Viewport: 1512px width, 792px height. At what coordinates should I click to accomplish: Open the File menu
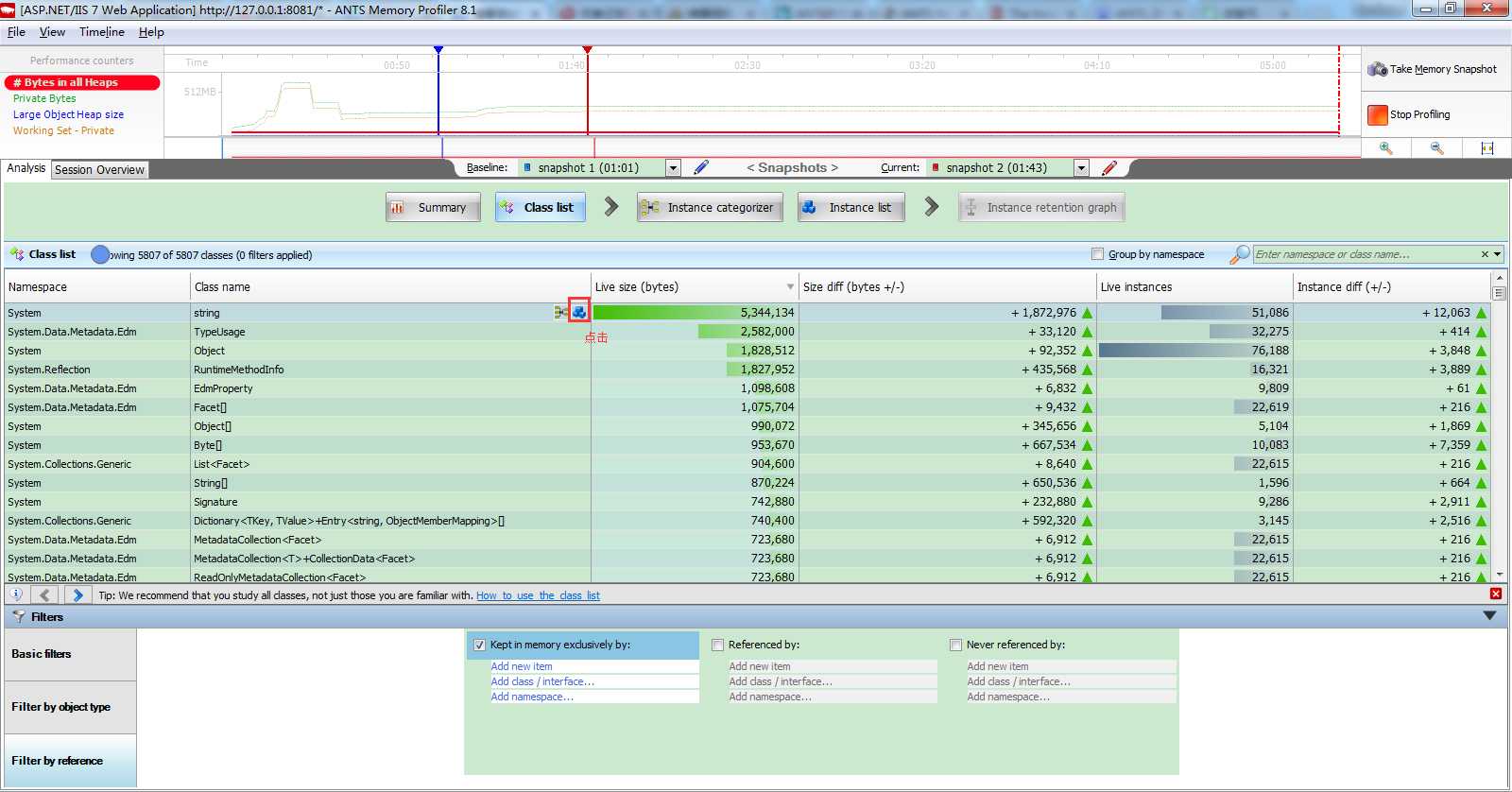16,32
